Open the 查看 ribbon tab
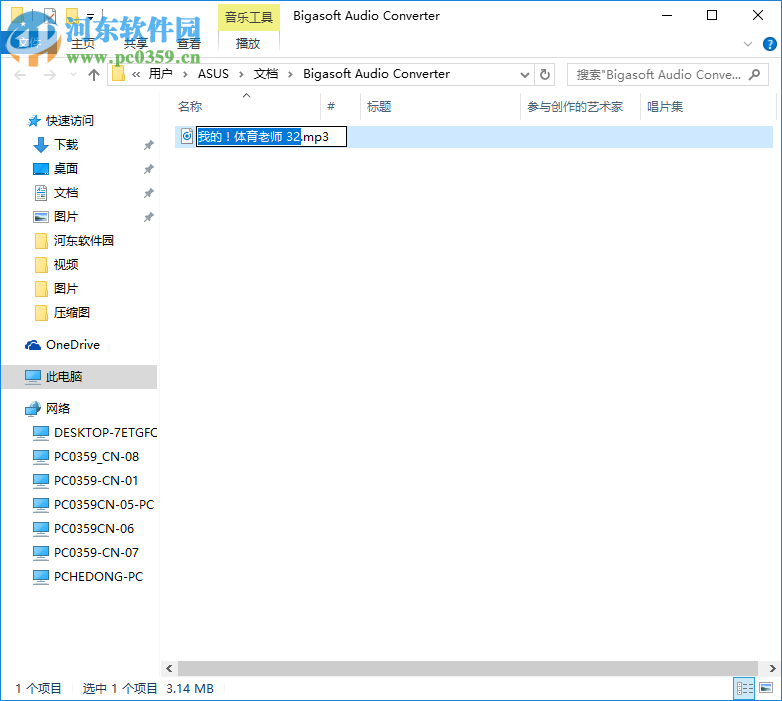 click(x=189, y=44)
